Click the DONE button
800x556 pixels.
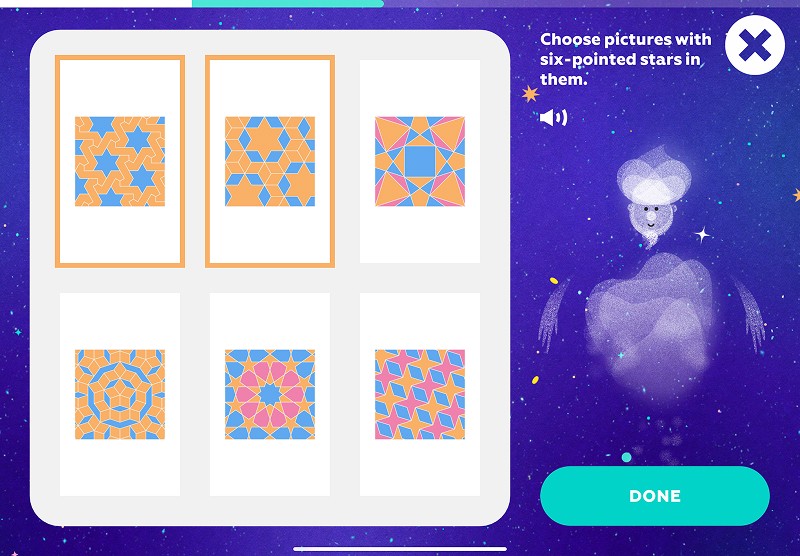pos(655,496)
